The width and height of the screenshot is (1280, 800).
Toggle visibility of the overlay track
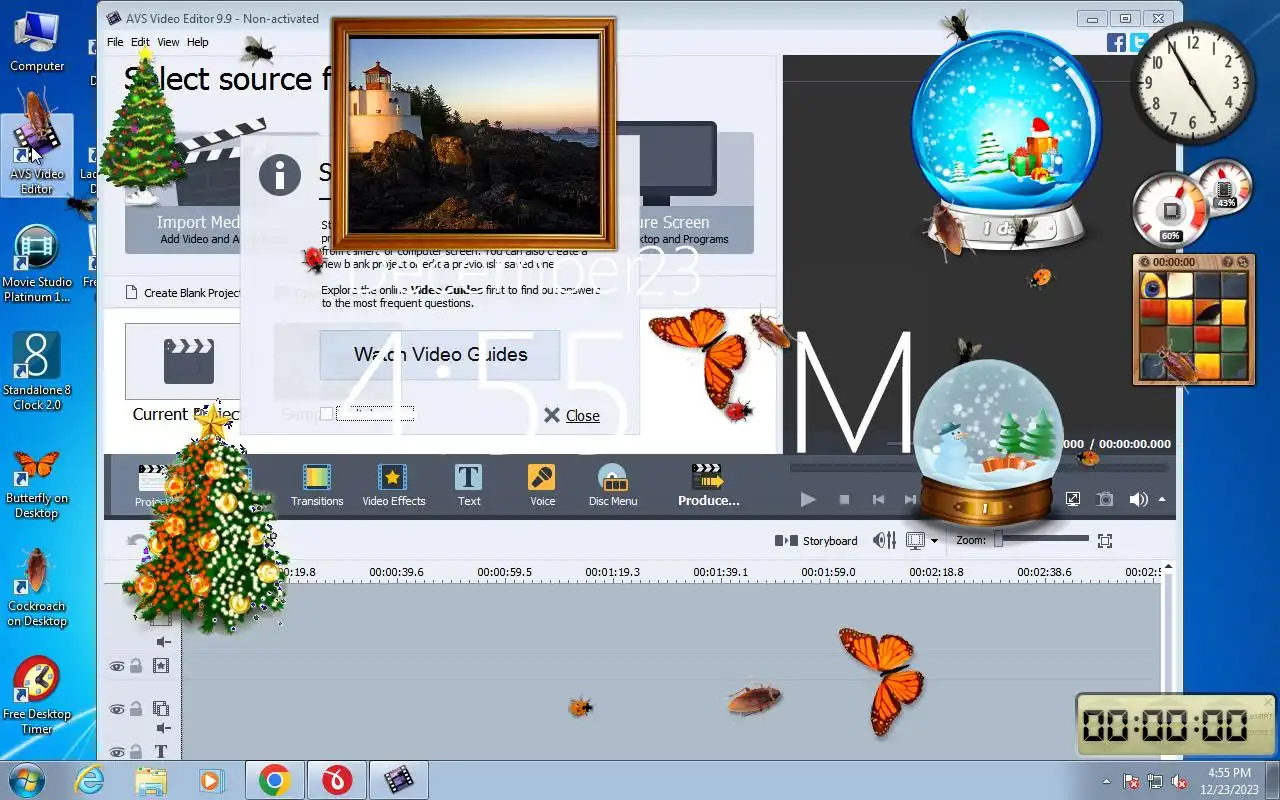pos(117,709)
